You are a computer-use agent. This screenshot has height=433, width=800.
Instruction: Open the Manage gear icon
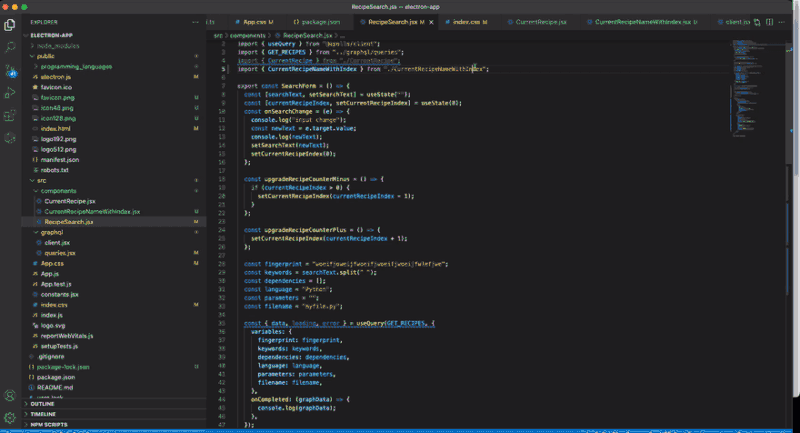click(x=10, y=418)
